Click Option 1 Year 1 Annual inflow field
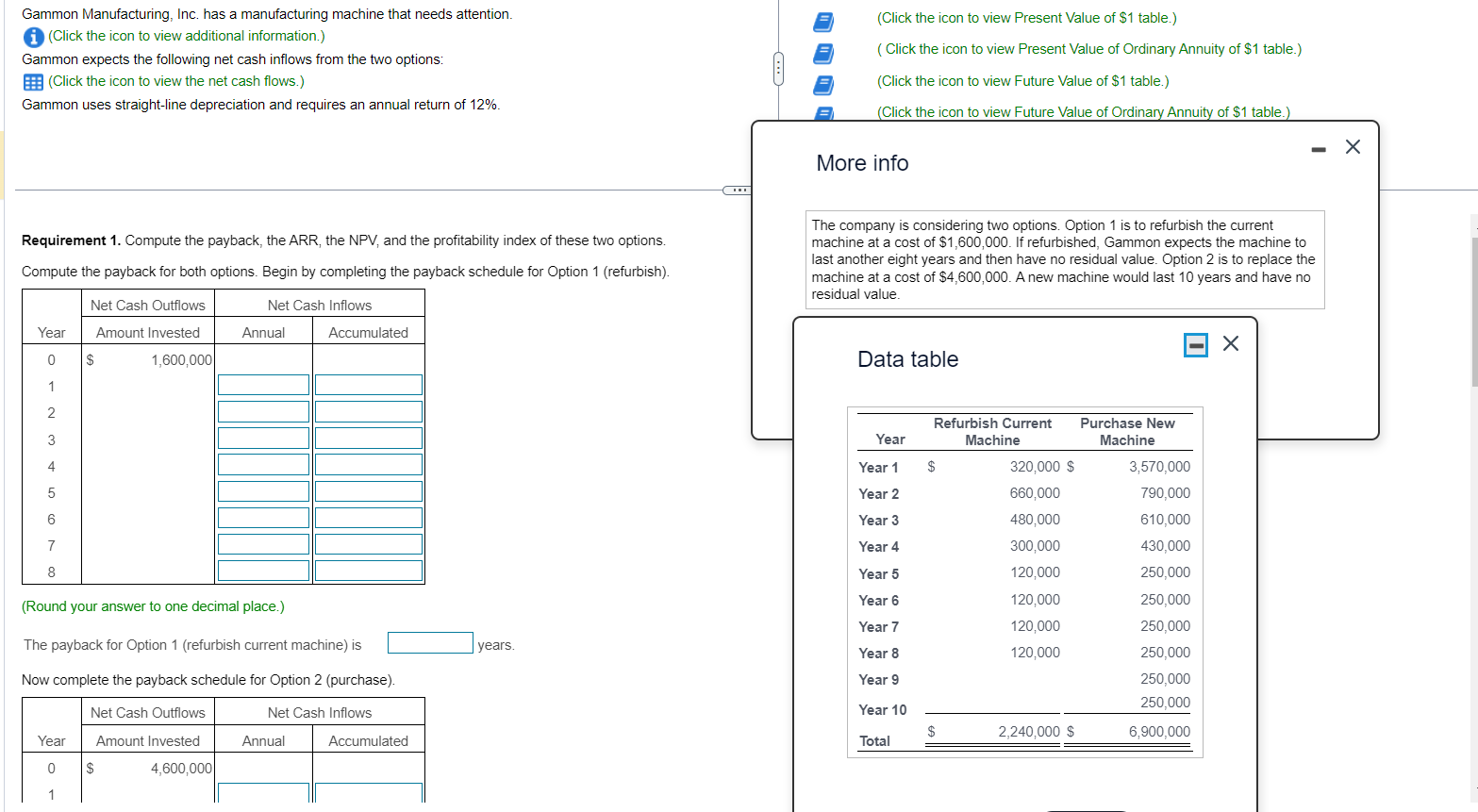 pos(263,385)
